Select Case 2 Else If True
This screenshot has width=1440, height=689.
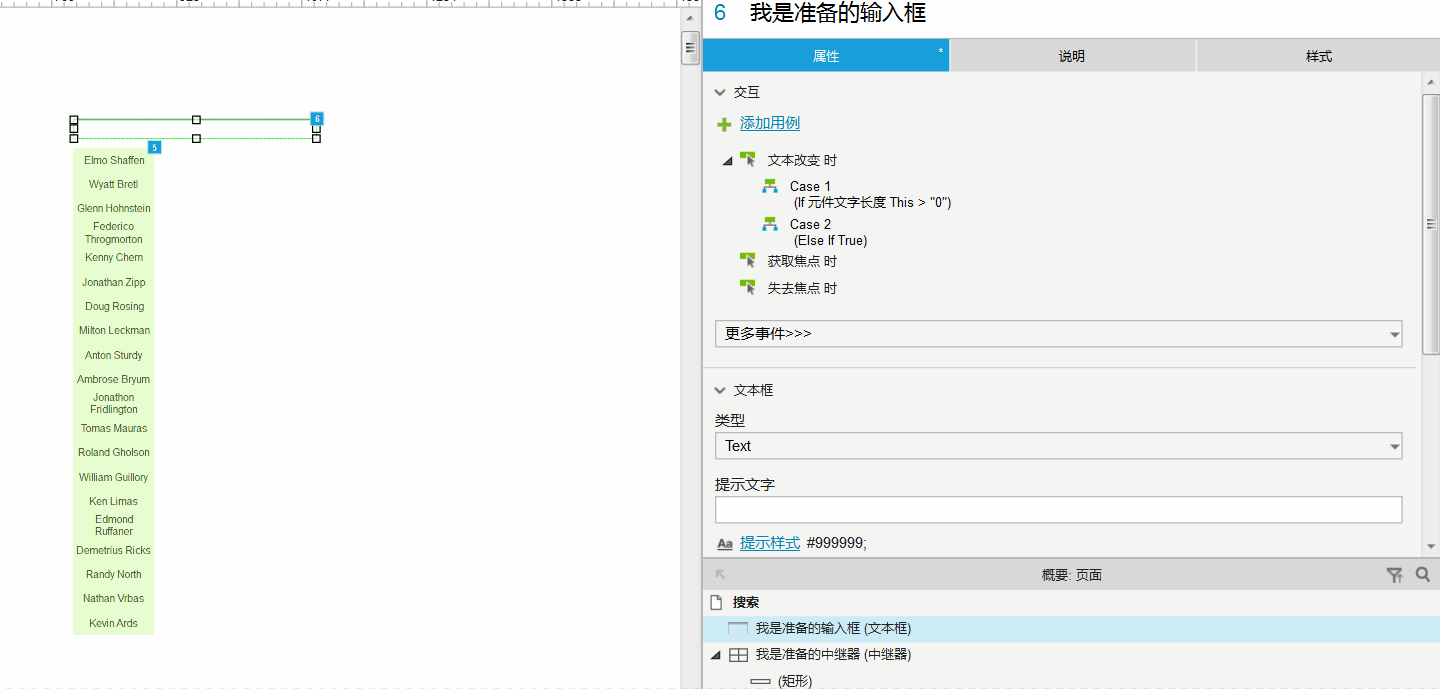click(x=828, y=232)
